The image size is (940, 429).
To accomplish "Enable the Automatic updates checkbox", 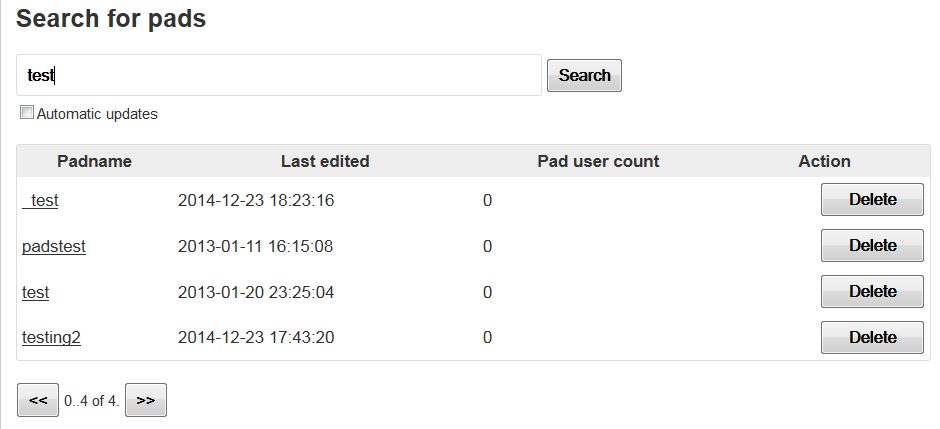I will pos(27,112).
